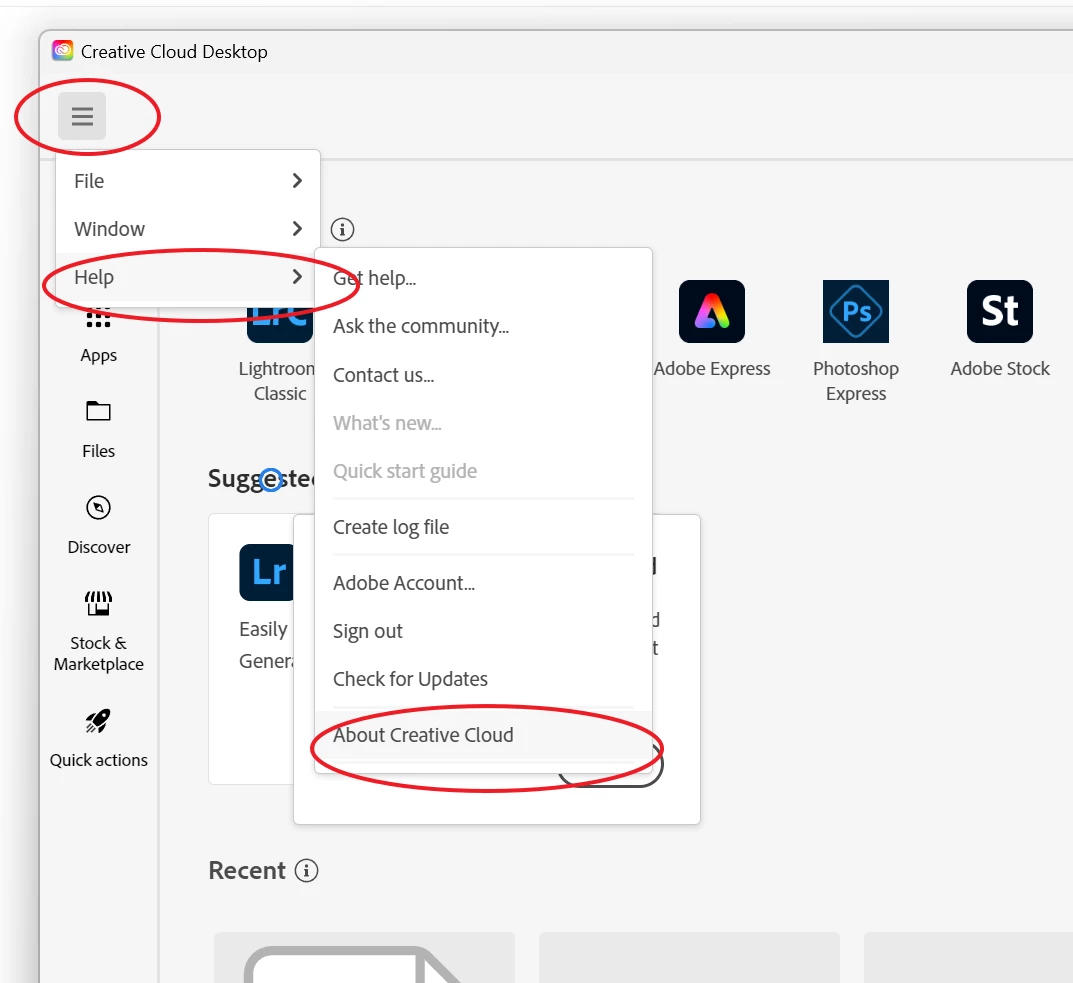The height and width of the screenshot is (983, 1073).
Task: Click the Adobe Stock label
Action: pyautogui.click(x=1000, y=368)
